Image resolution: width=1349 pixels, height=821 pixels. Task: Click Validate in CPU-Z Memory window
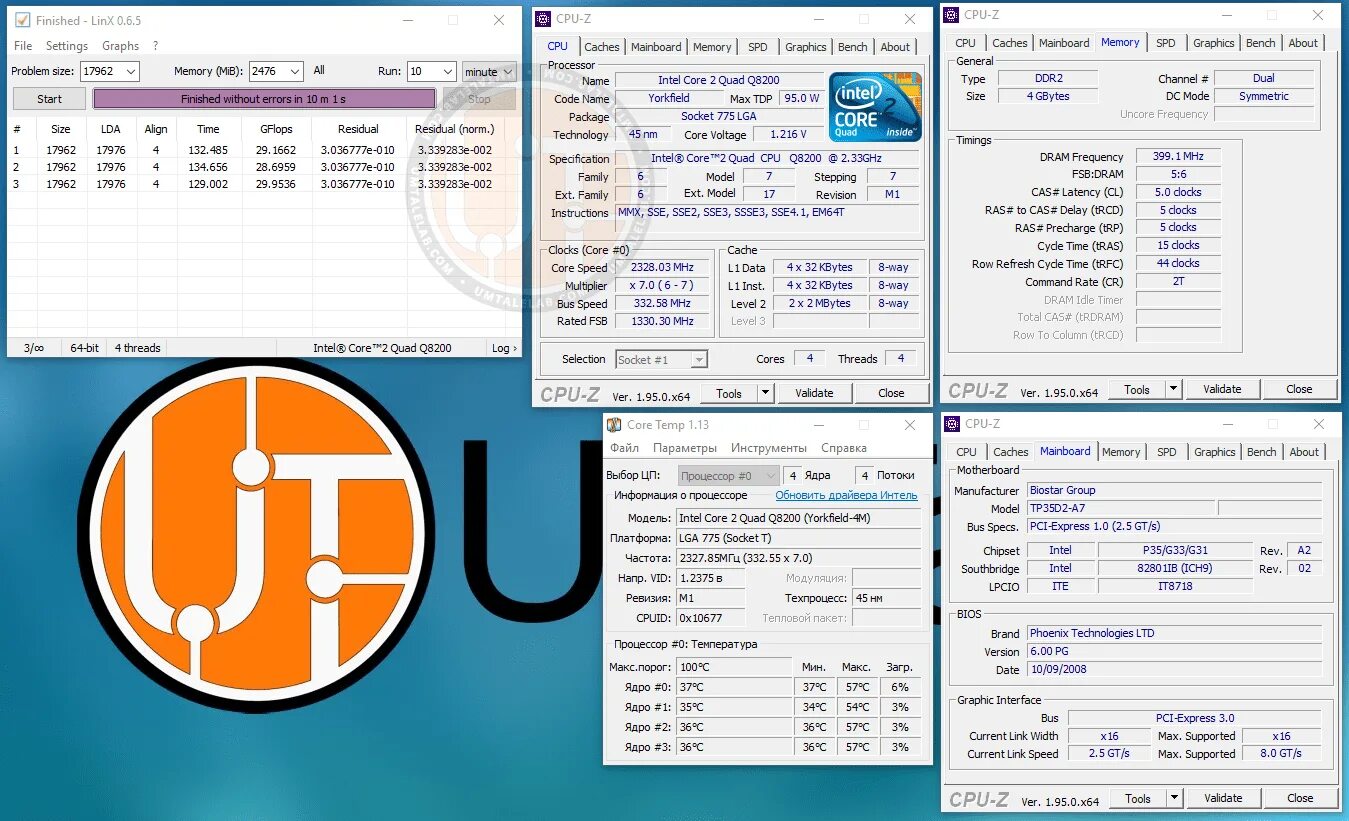1222,389
